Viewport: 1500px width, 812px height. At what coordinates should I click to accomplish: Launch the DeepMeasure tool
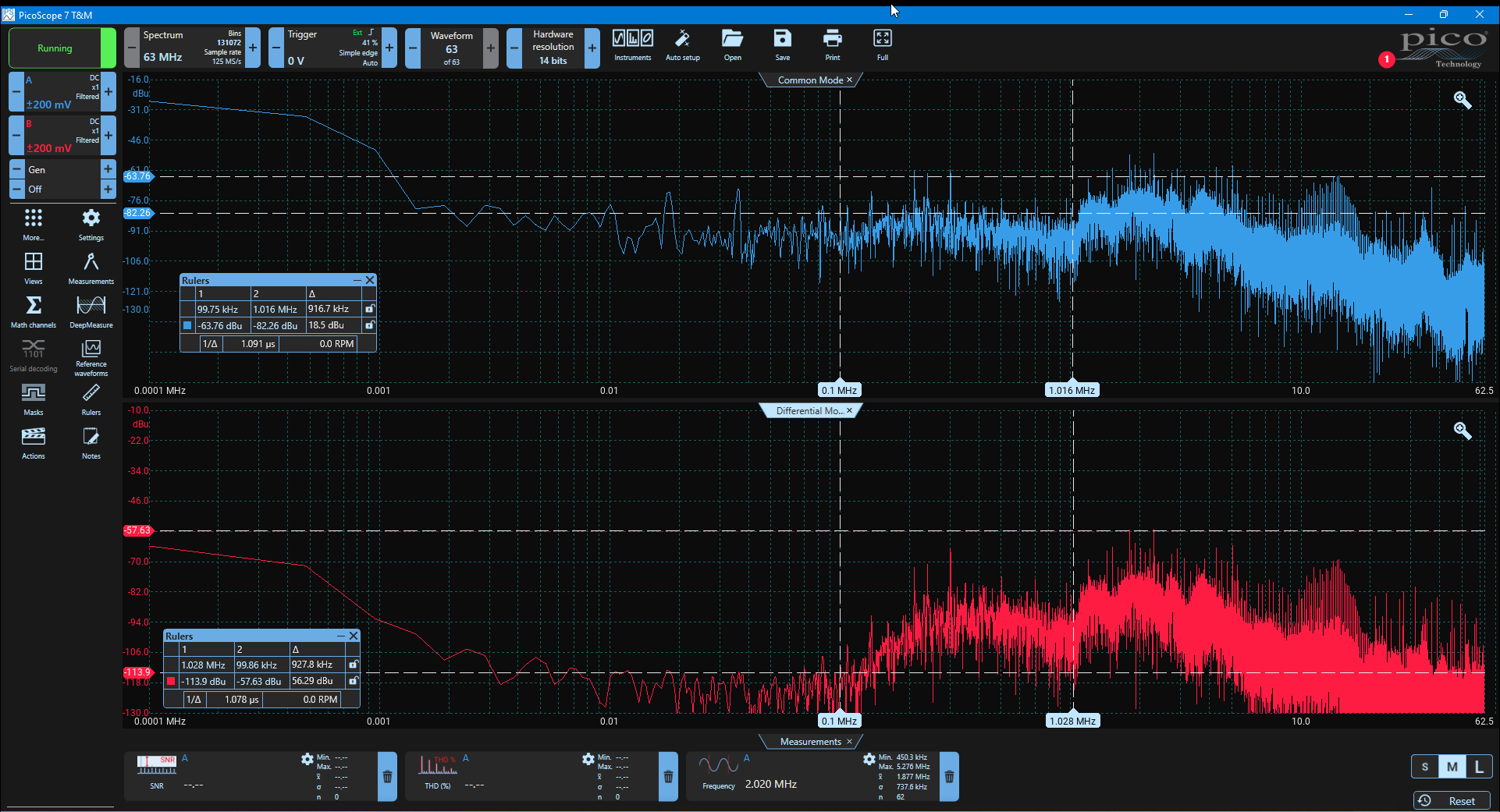(91, 311)
